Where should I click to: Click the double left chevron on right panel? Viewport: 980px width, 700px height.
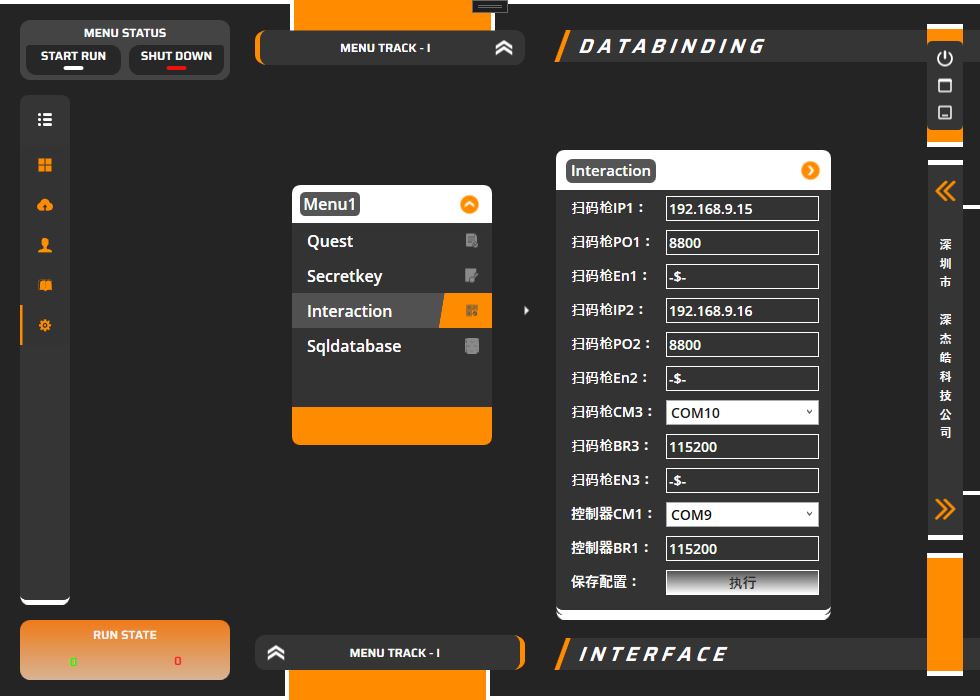945,191
